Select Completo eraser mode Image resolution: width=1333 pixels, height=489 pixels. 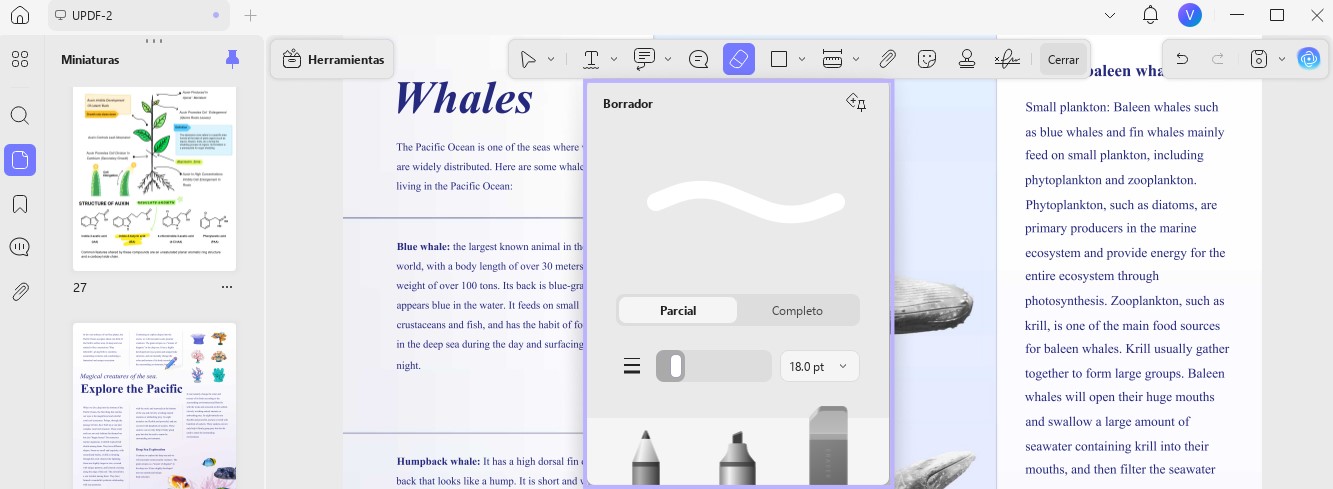click(x=797, y=310)
